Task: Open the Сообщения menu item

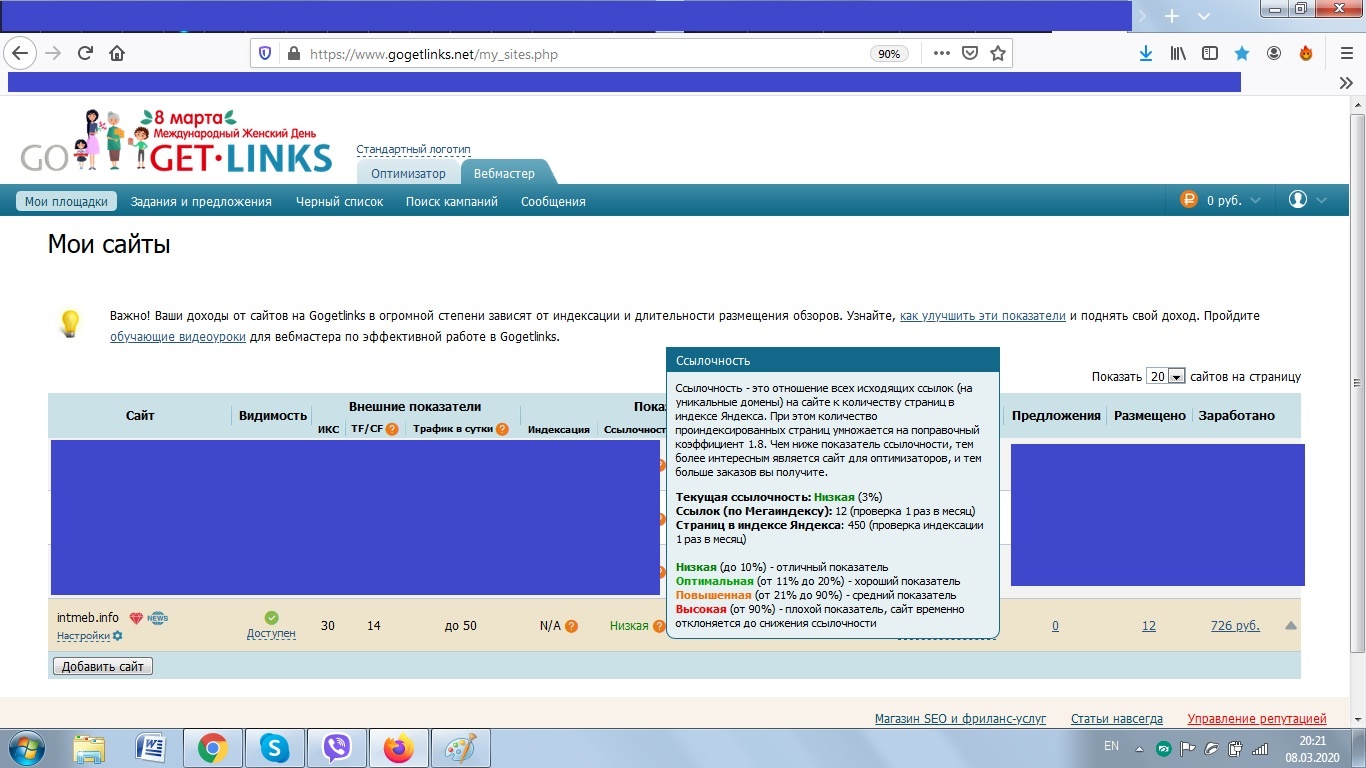Action: point(553,201)
